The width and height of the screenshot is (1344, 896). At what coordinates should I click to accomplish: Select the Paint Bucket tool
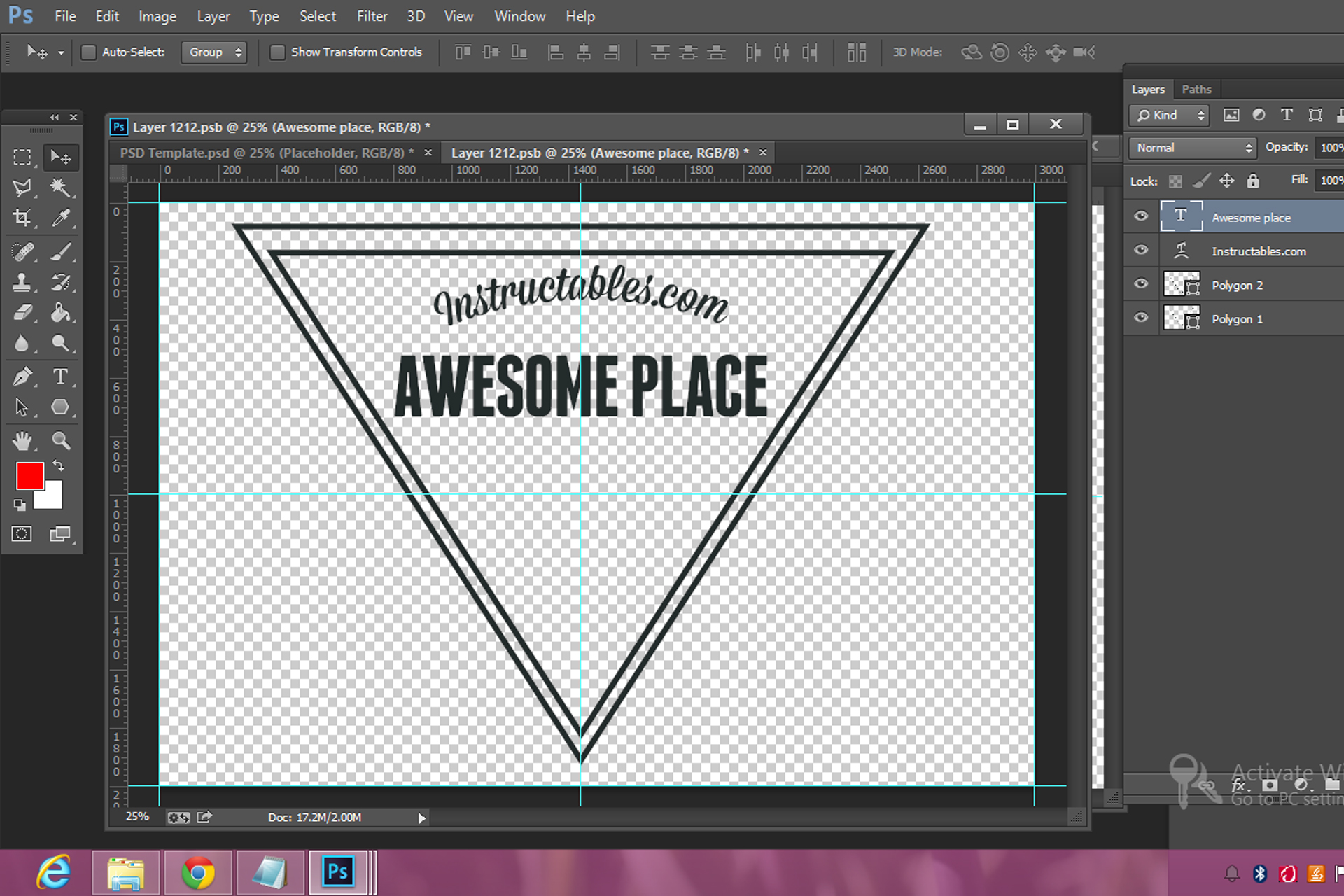pyautogui.click(x=61, y=313)
